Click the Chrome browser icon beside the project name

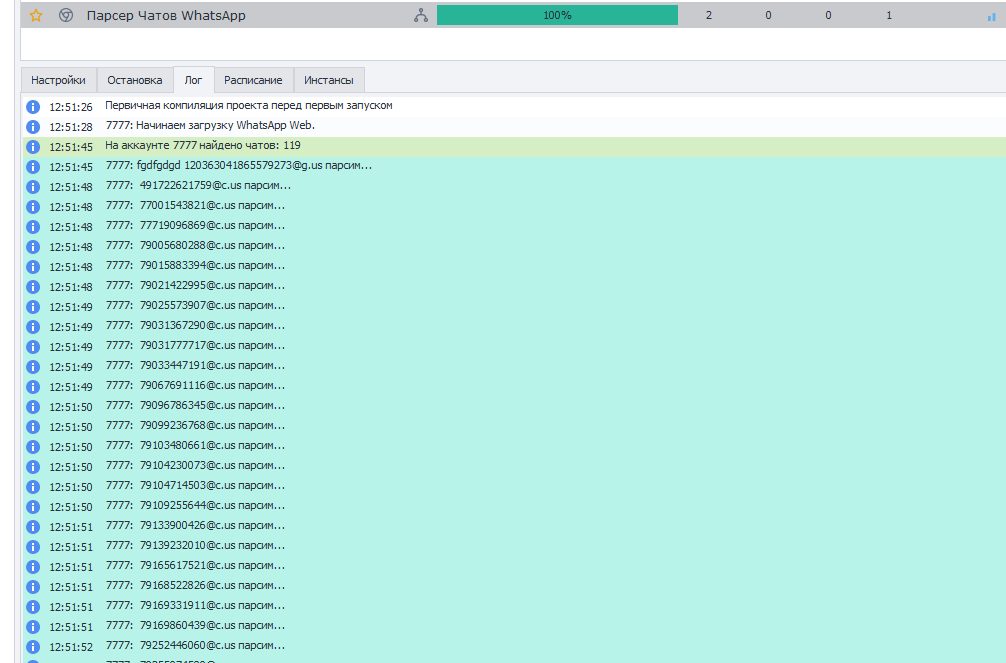(65, 15)
